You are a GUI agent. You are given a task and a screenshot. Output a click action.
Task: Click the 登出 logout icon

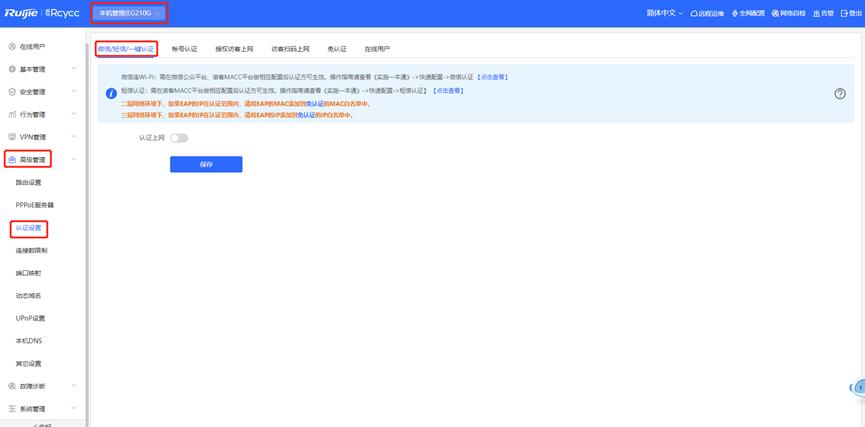click(844, 13)
